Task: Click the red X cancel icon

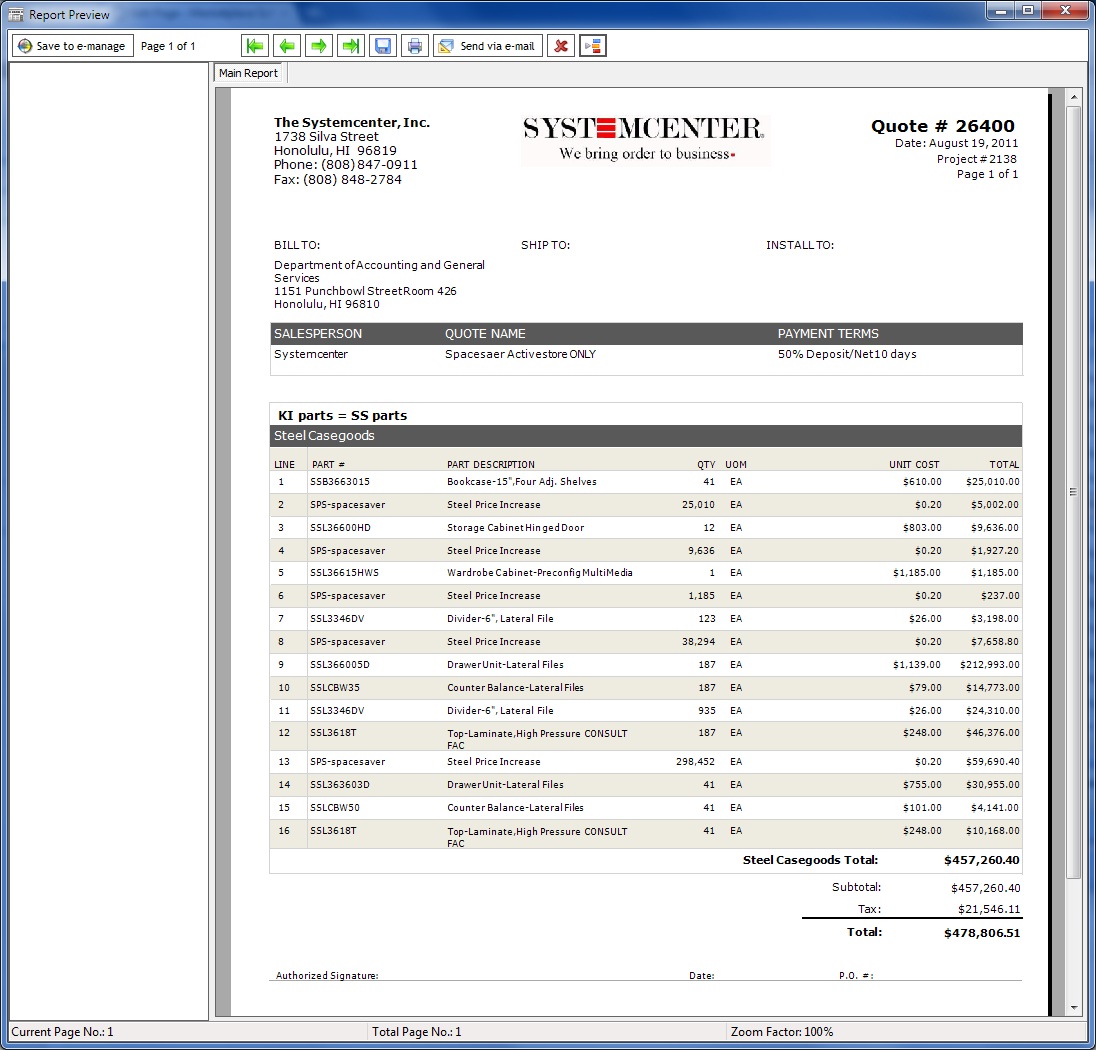Action: (x=561, y=46)
